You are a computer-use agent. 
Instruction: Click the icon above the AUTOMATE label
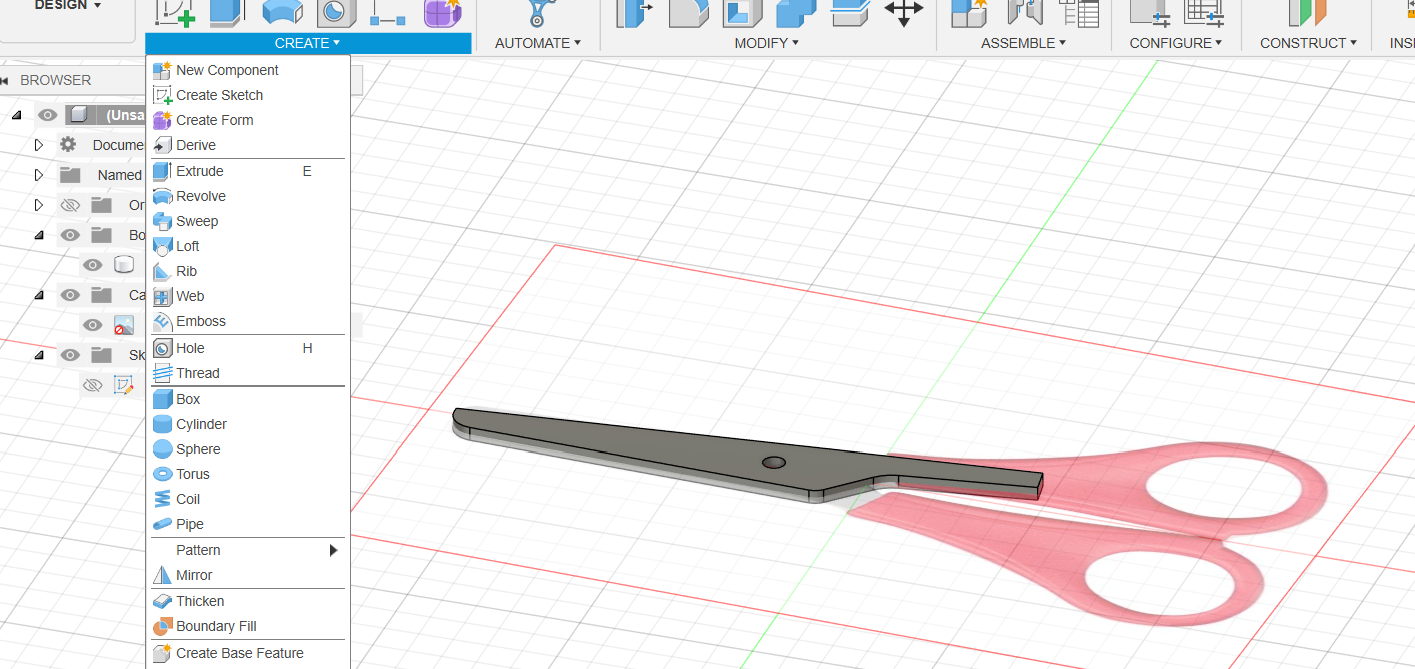coord(539,11)
